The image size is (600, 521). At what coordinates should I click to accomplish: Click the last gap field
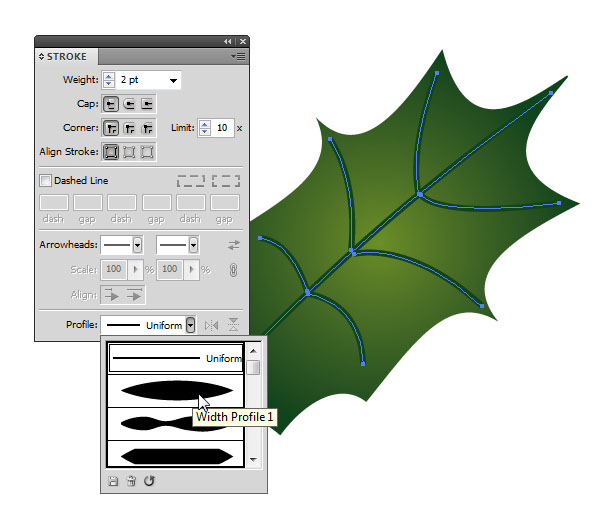[x=225, y=202]
